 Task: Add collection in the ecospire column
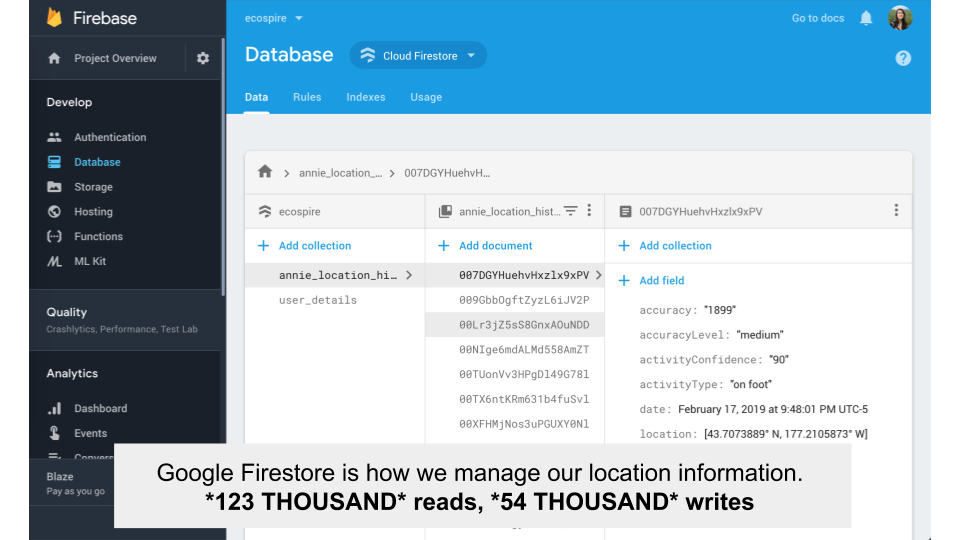point(305,246)
